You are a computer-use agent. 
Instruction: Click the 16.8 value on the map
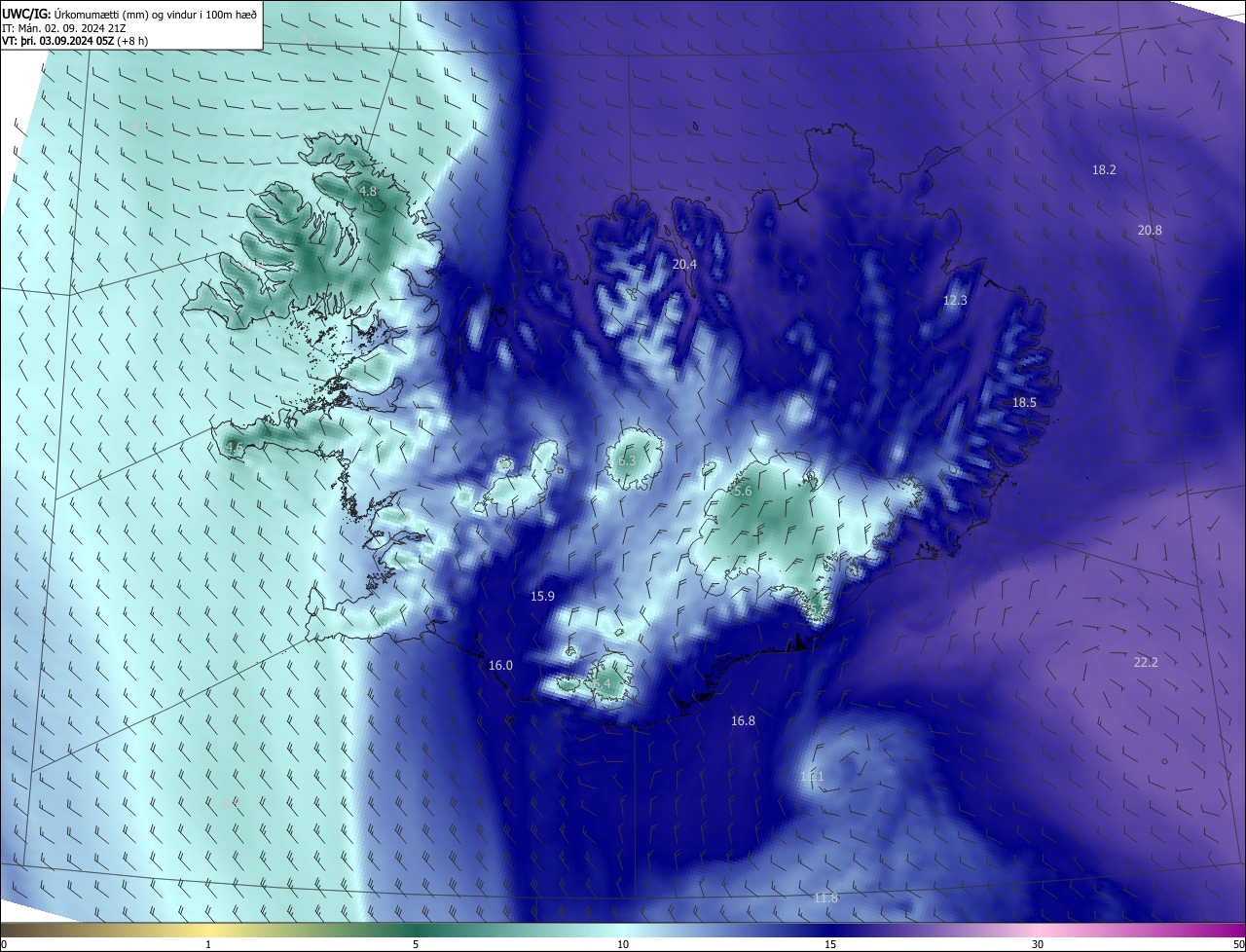click(743, 720)
